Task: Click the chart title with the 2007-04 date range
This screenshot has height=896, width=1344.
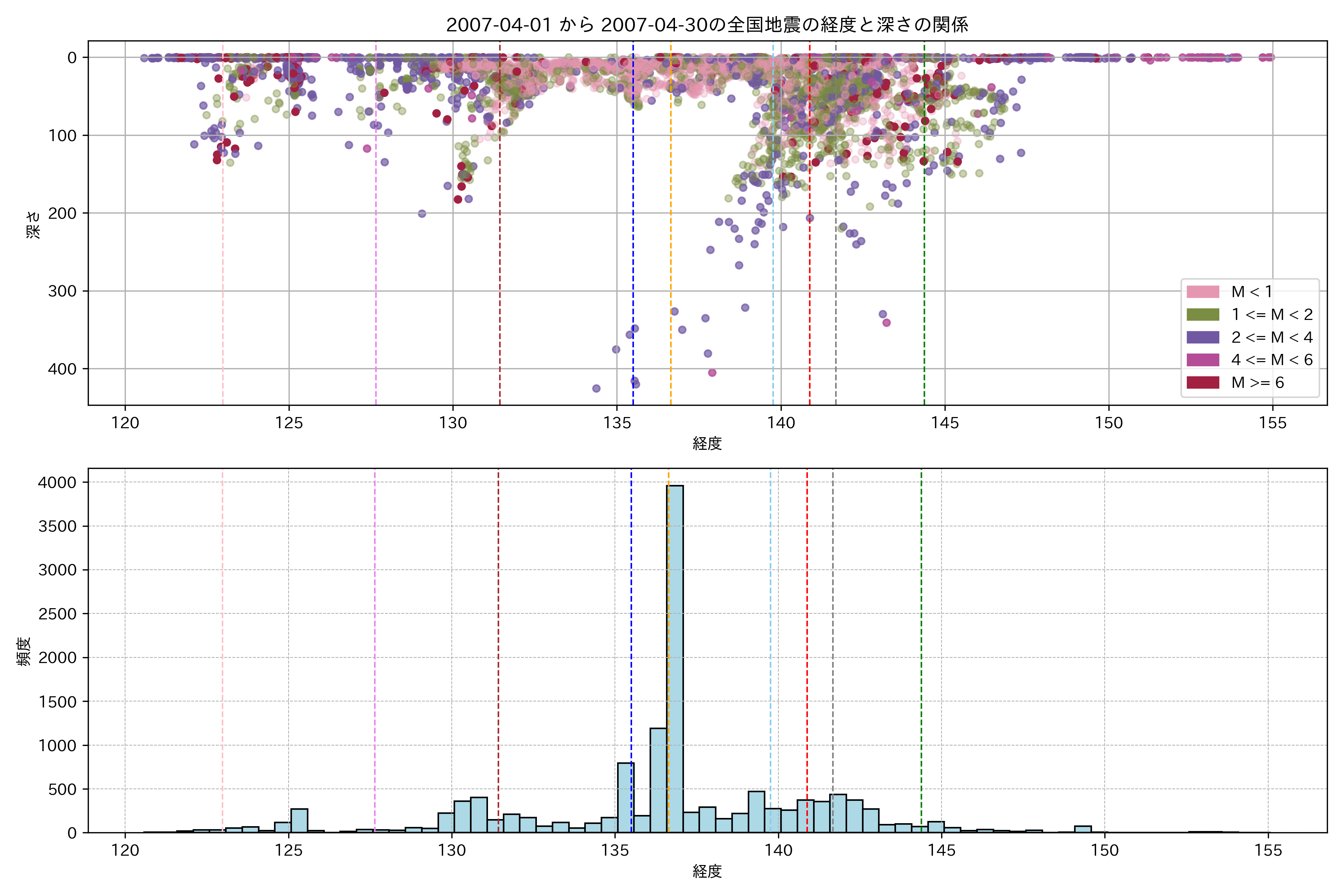Action: [x=707, y=25]
